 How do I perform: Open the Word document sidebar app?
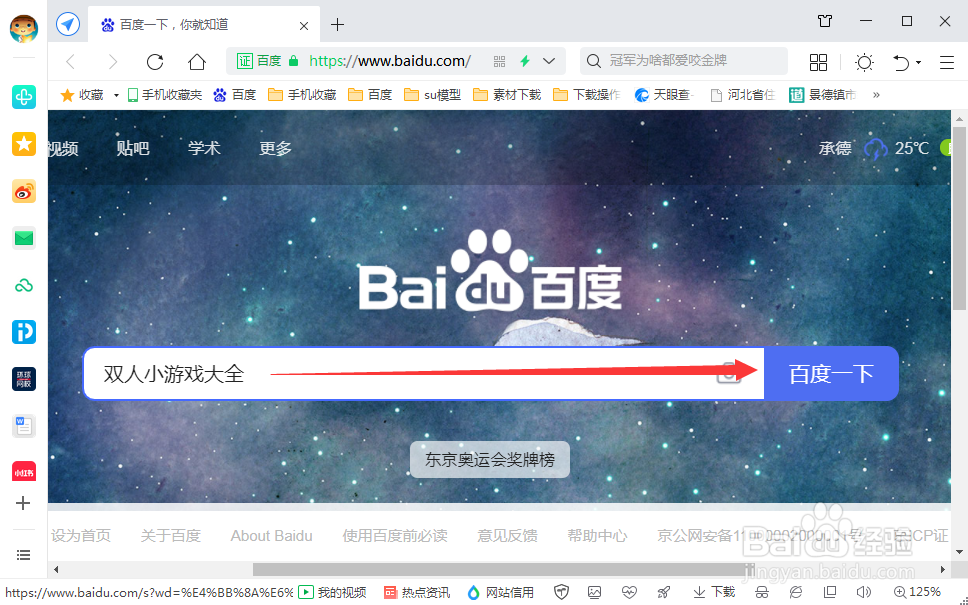click(x=23, y=427)
